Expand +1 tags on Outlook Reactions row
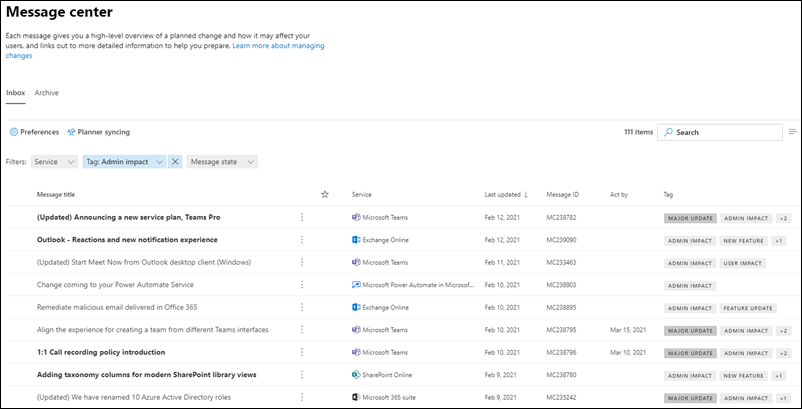Image resolution: width=802 pixels, height=409 pixels. pyautogui.click(x=778, y=241)
